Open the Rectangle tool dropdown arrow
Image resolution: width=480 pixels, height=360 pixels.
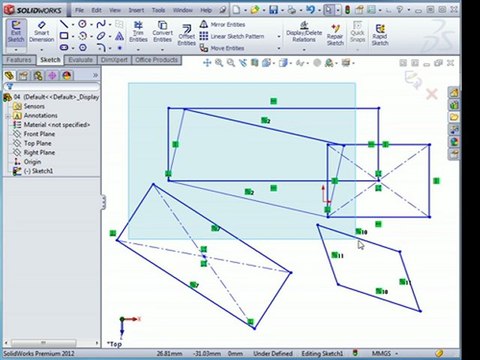click(73, 36)
